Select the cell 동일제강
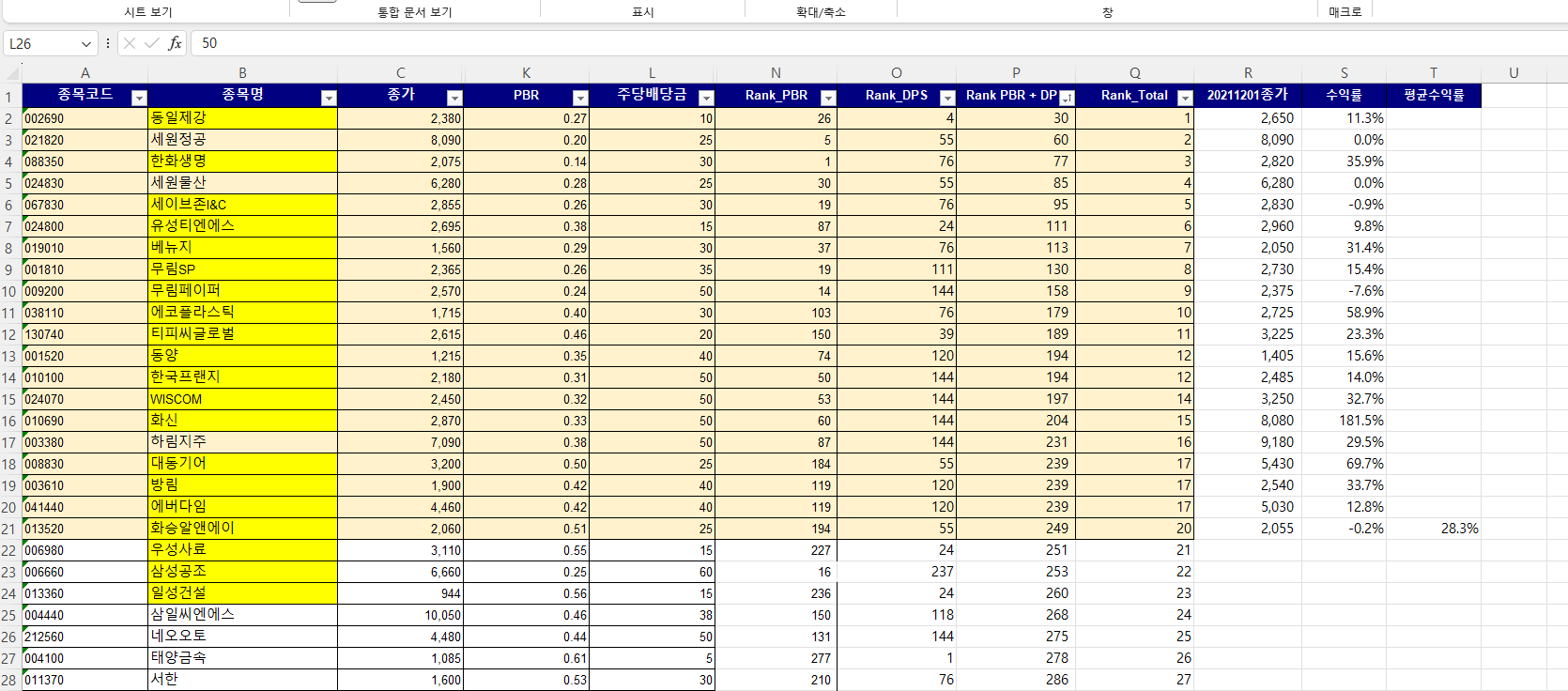 [242, 118]
